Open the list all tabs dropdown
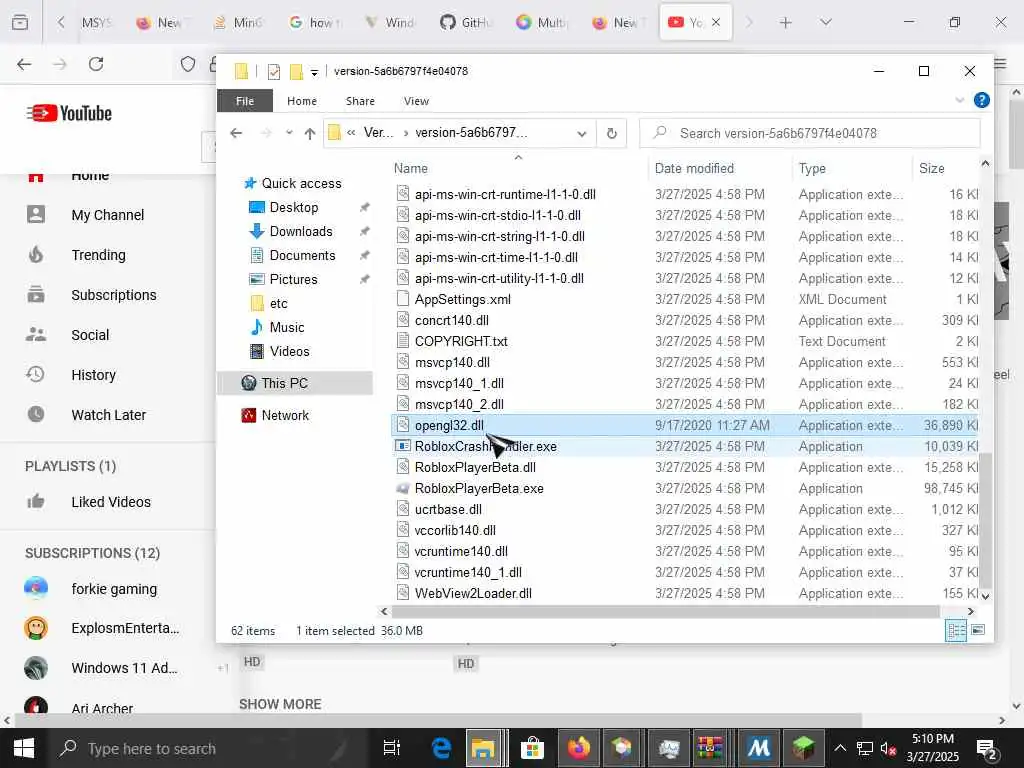 826,22
